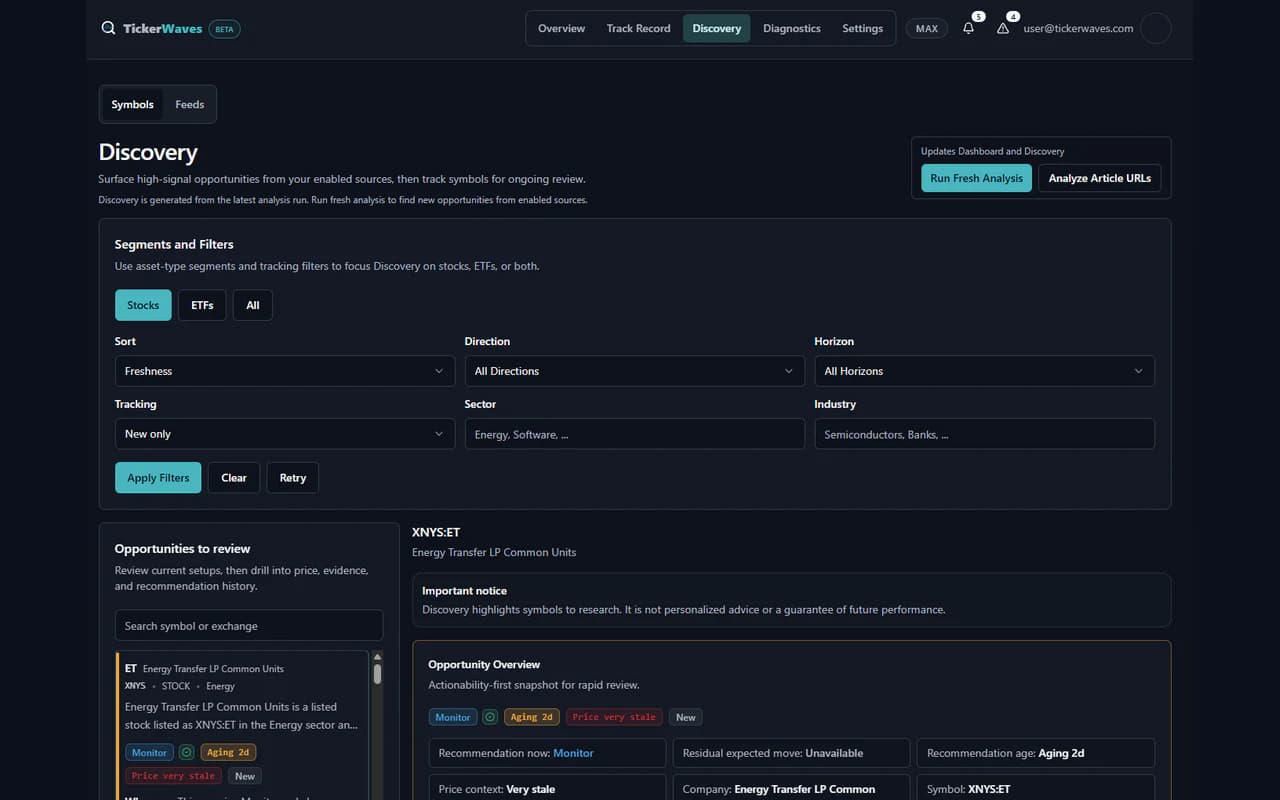
Task: Click the New badge in Opportunity Overview
Action: [x=686, y=717]
